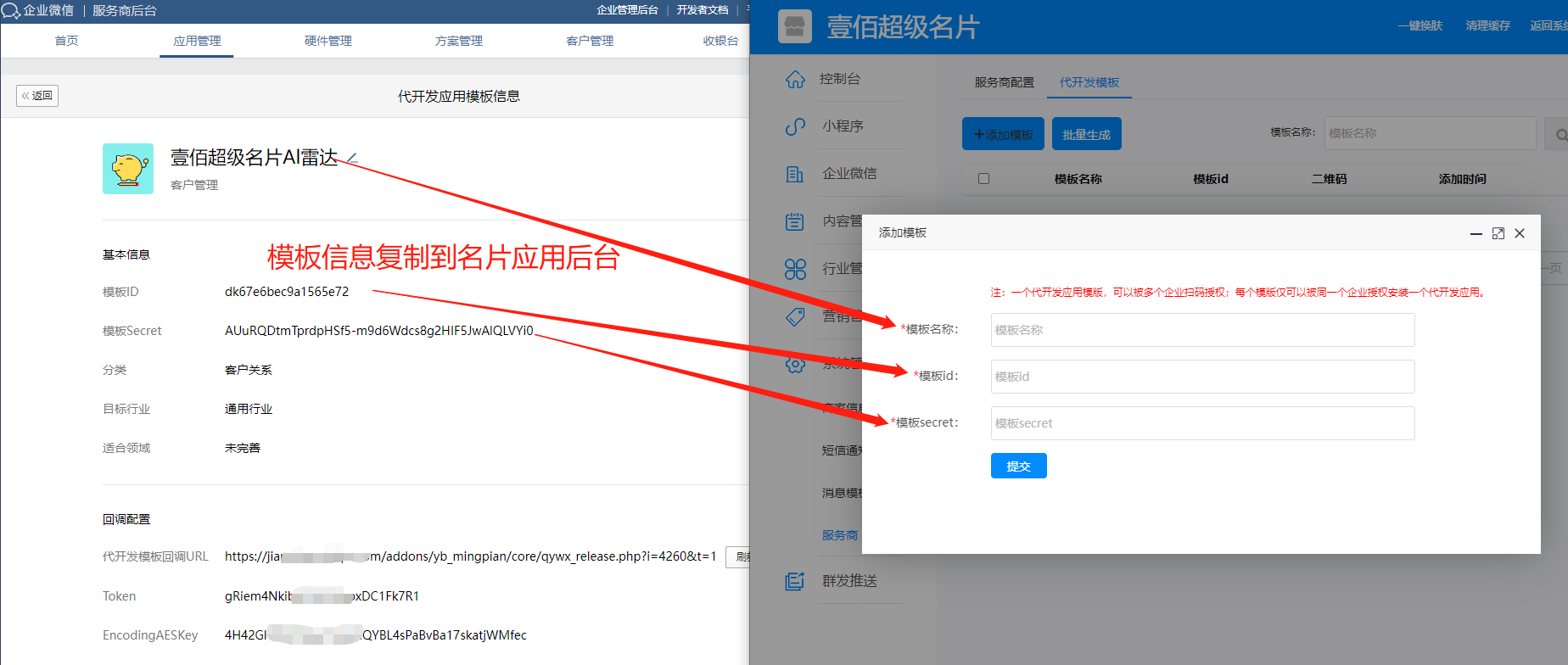The image size is (1568, 665).
Task: Click the 返回 back button
Action: (x=37, y=96)
